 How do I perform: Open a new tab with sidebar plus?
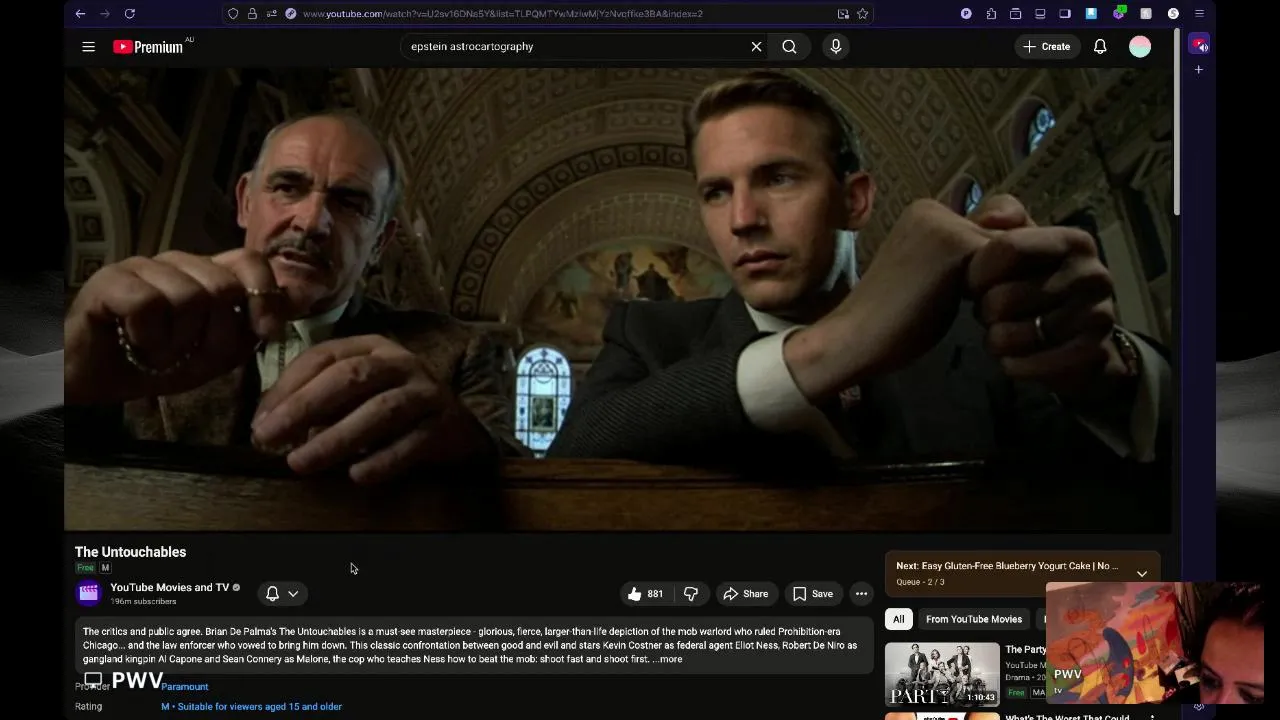click(1198, 69)
